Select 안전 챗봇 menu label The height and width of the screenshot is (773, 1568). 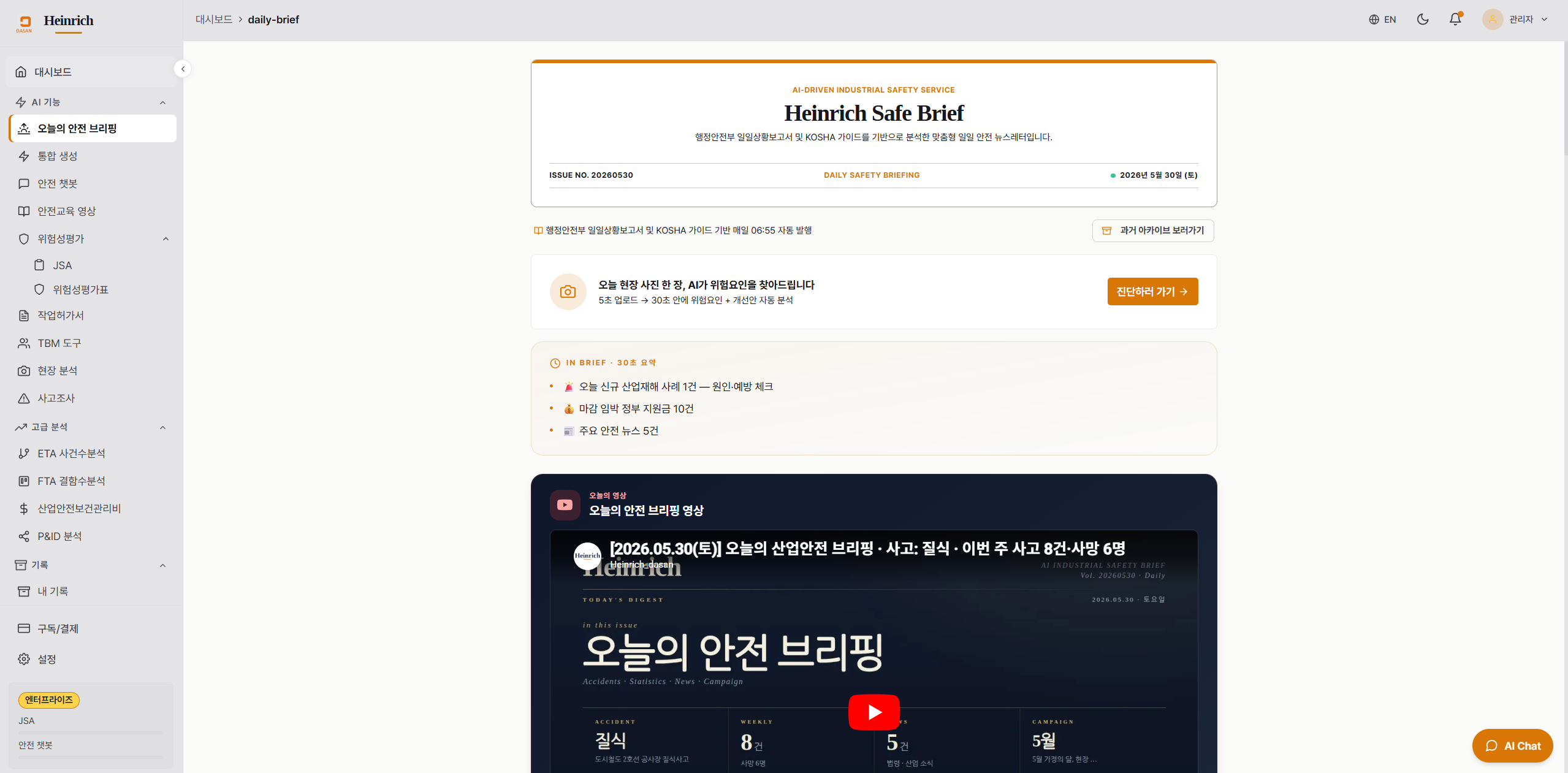58,183
